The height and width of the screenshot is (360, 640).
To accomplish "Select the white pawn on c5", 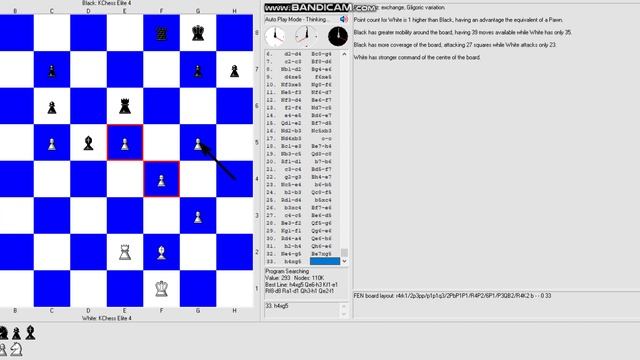I will (x=52, y=144).
